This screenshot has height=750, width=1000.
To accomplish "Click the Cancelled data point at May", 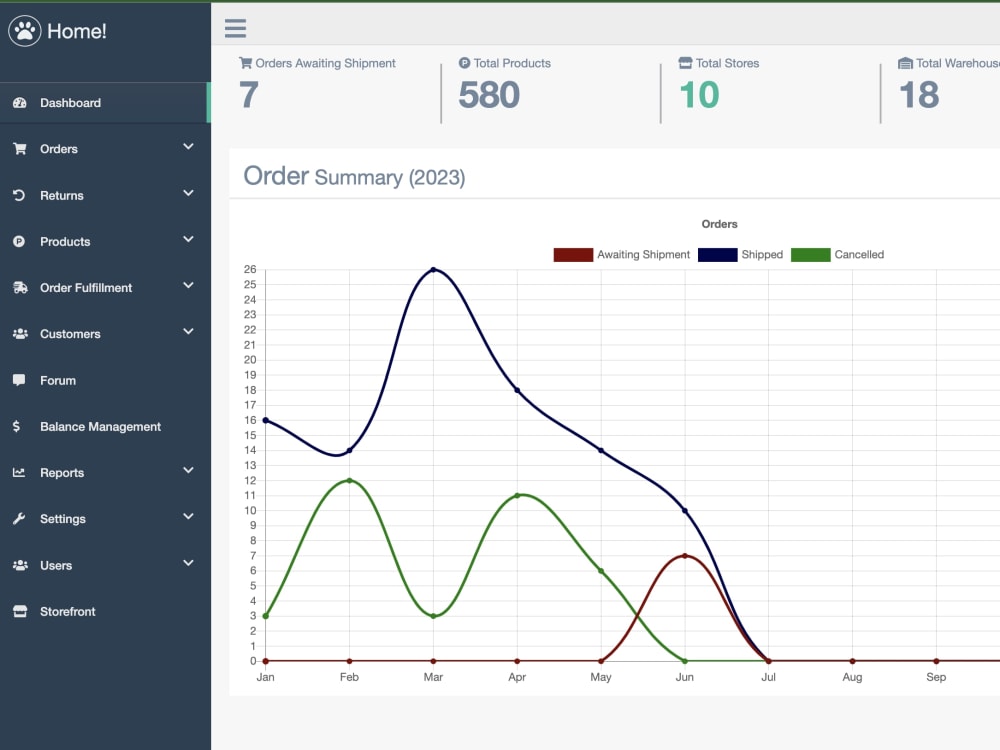I will click(x=601, y=571).
